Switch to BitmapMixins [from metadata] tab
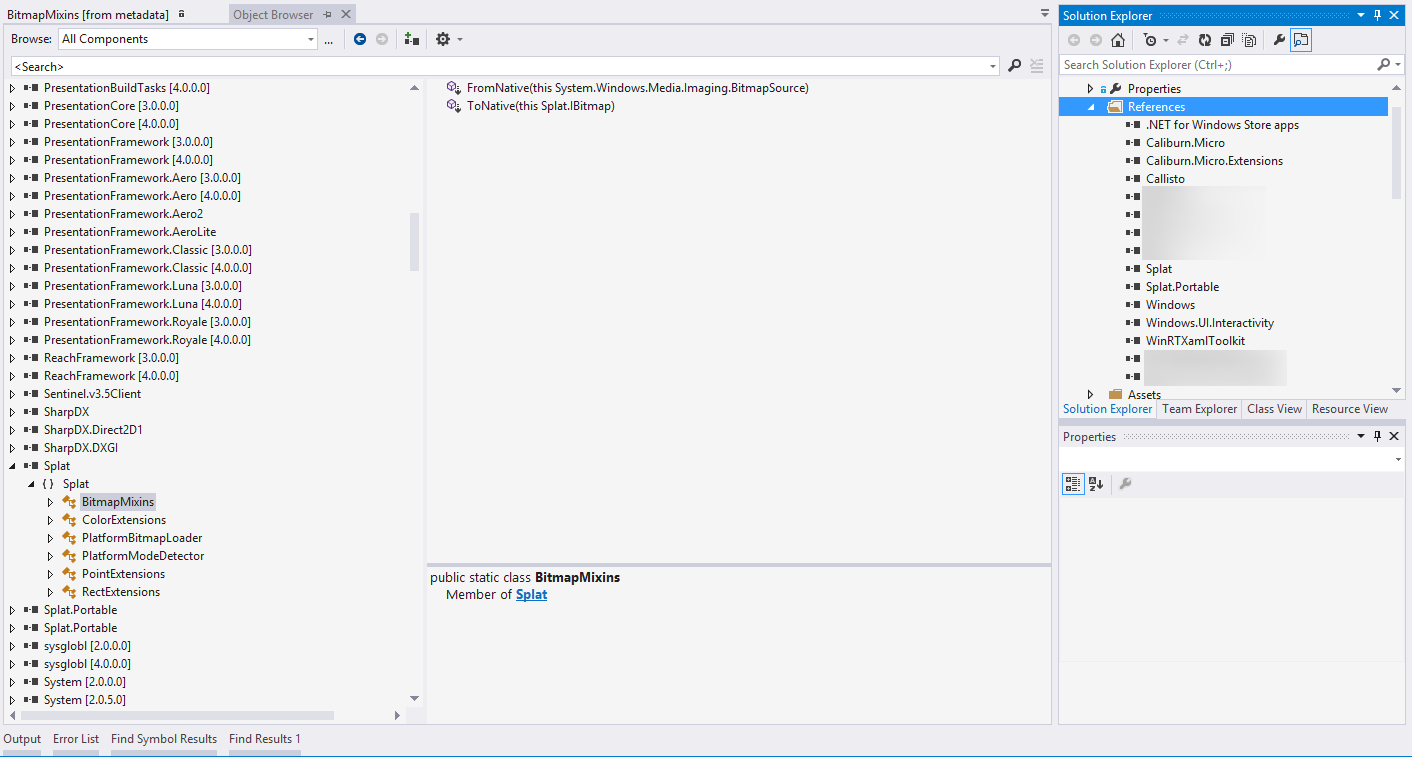Screen dimensions: 1412x757 (88, 15)
